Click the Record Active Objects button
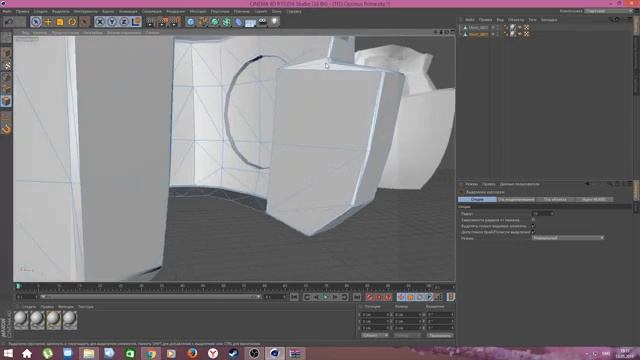 369,297
